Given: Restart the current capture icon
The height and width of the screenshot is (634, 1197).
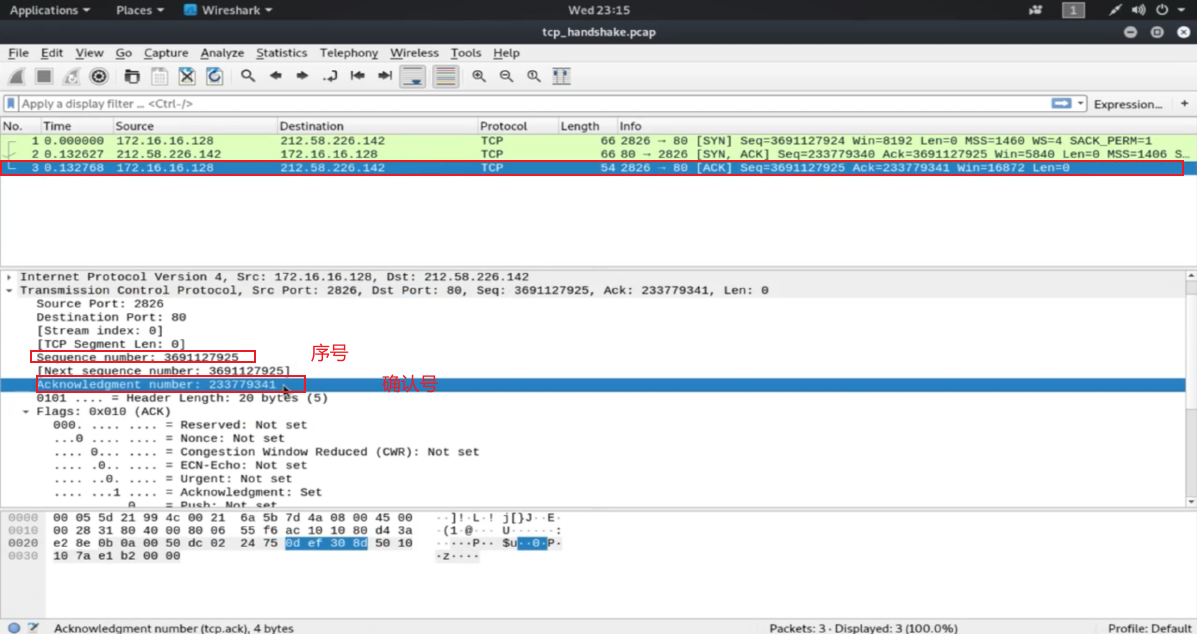Looking at the screenshot, I should pos(71,76).
